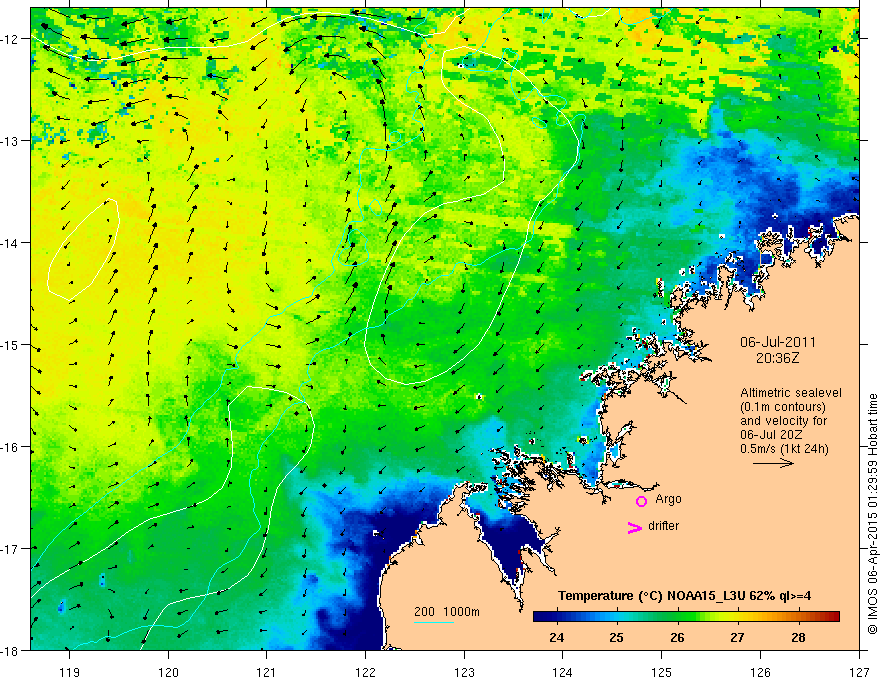Screen dimensions: 880x680
Task: Click the longitude label '119'
Action: click(69, 672)
